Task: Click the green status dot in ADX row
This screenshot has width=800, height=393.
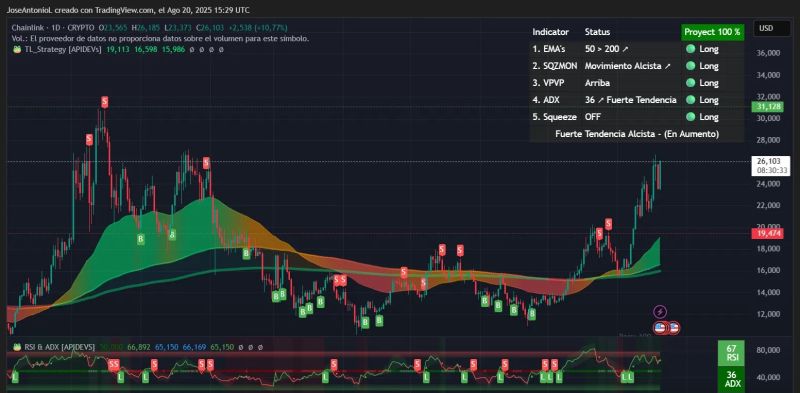Action: (x=690, y=100)
